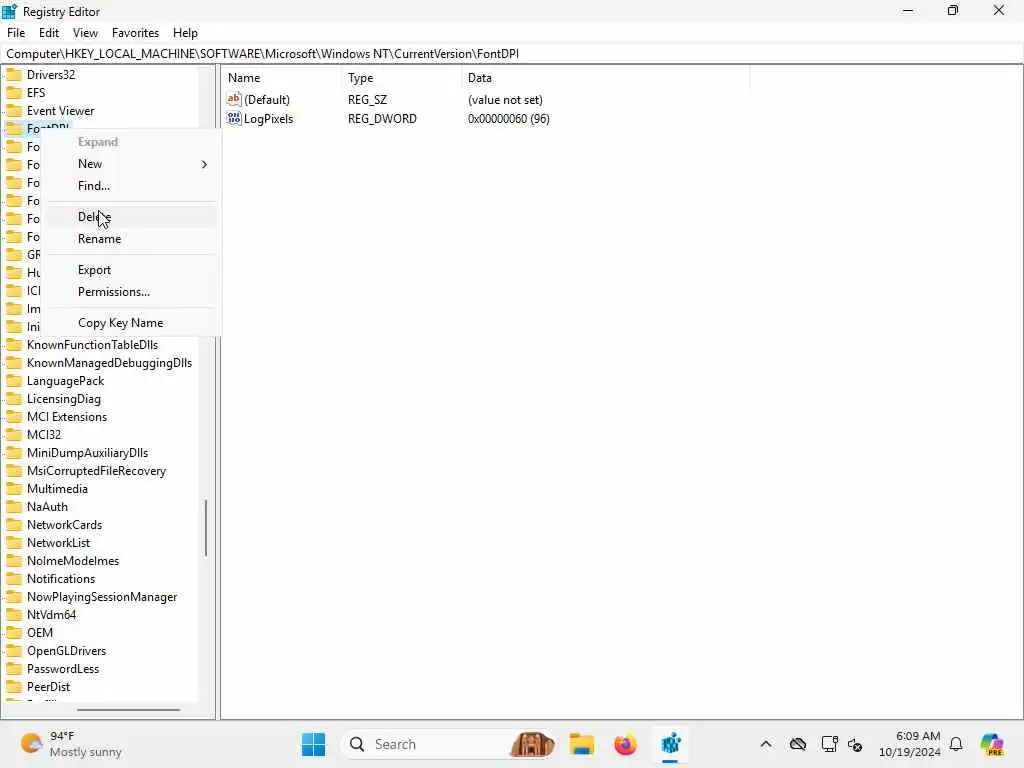
Task: Click the LogPixels data value 0x00000060 (96)
Action: pos(509,119)
